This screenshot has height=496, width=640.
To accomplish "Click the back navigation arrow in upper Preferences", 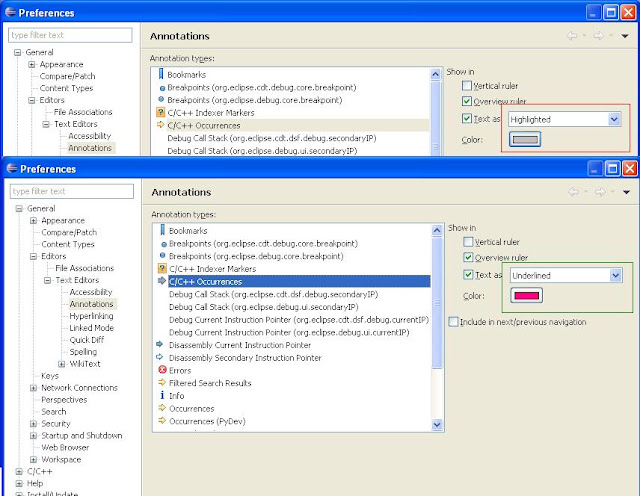I will 572,36.
